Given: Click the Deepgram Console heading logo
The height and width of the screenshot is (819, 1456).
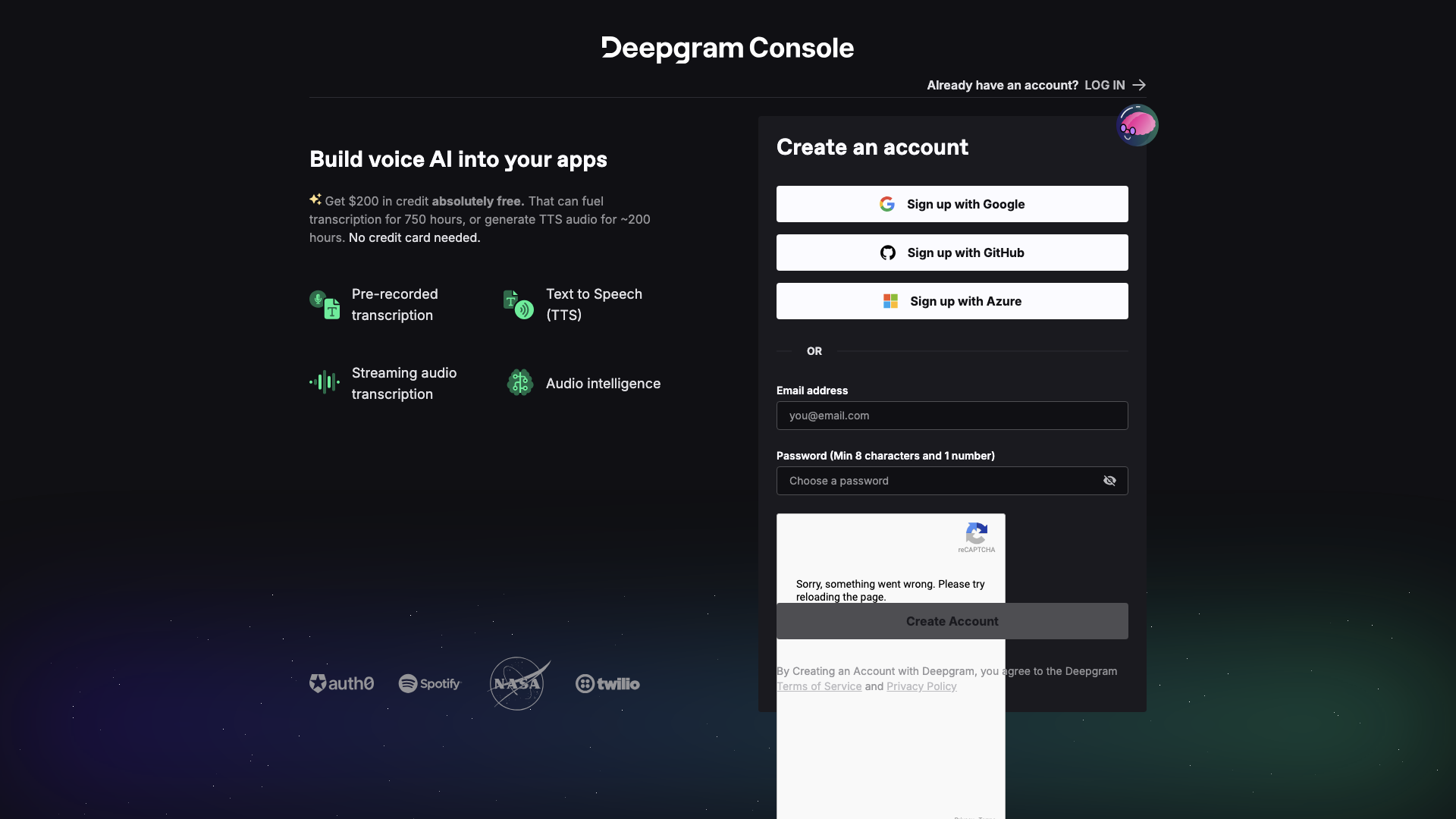Looking at the screenshot, I should click(727, 48).
